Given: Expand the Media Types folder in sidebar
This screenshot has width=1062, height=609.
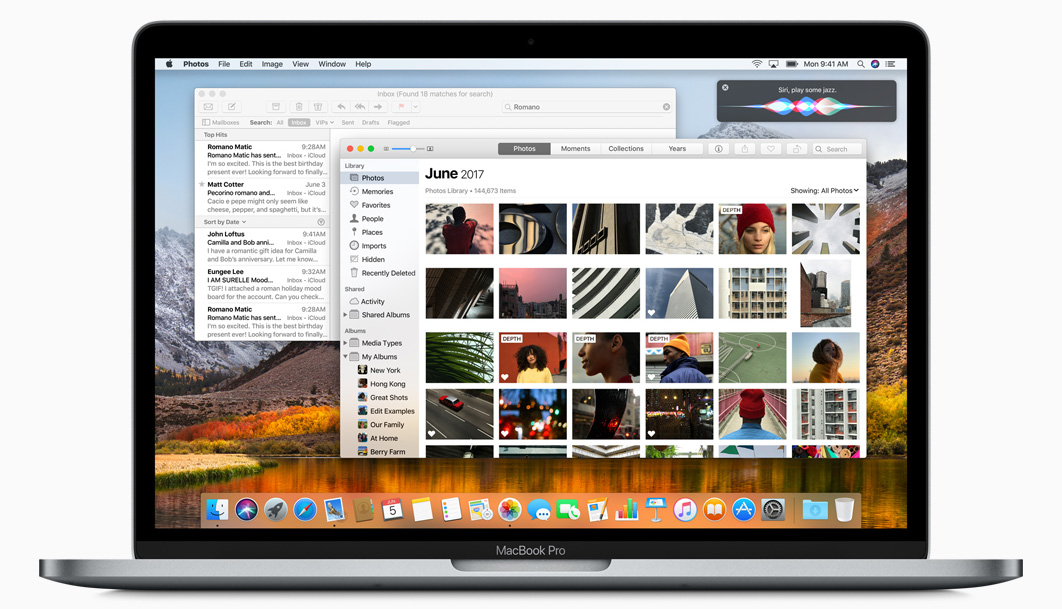Looking at the screenshot, I should tap(346, 343).
